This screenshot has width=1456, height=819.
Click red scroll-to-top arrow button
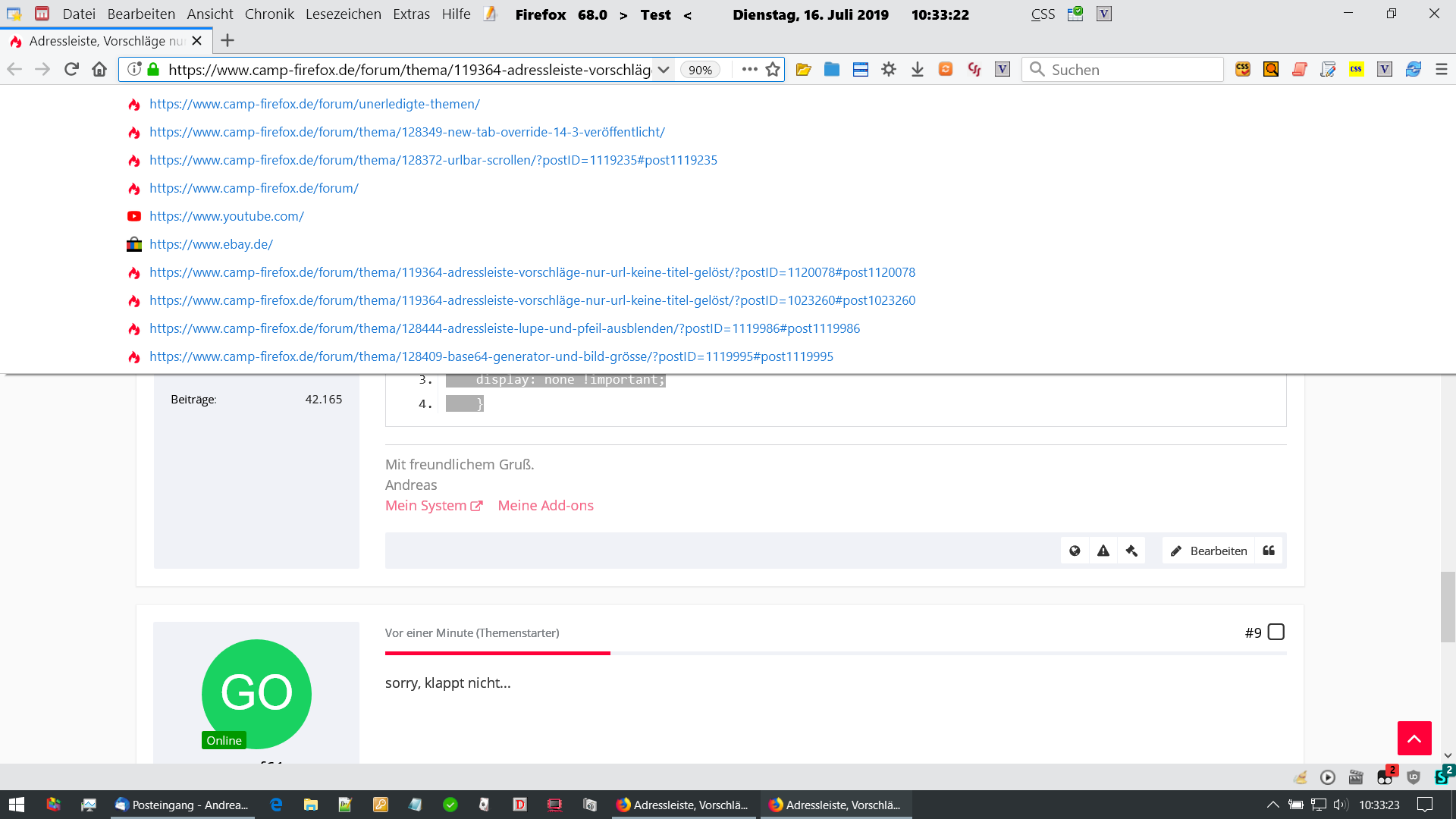tap(1414, 738)
